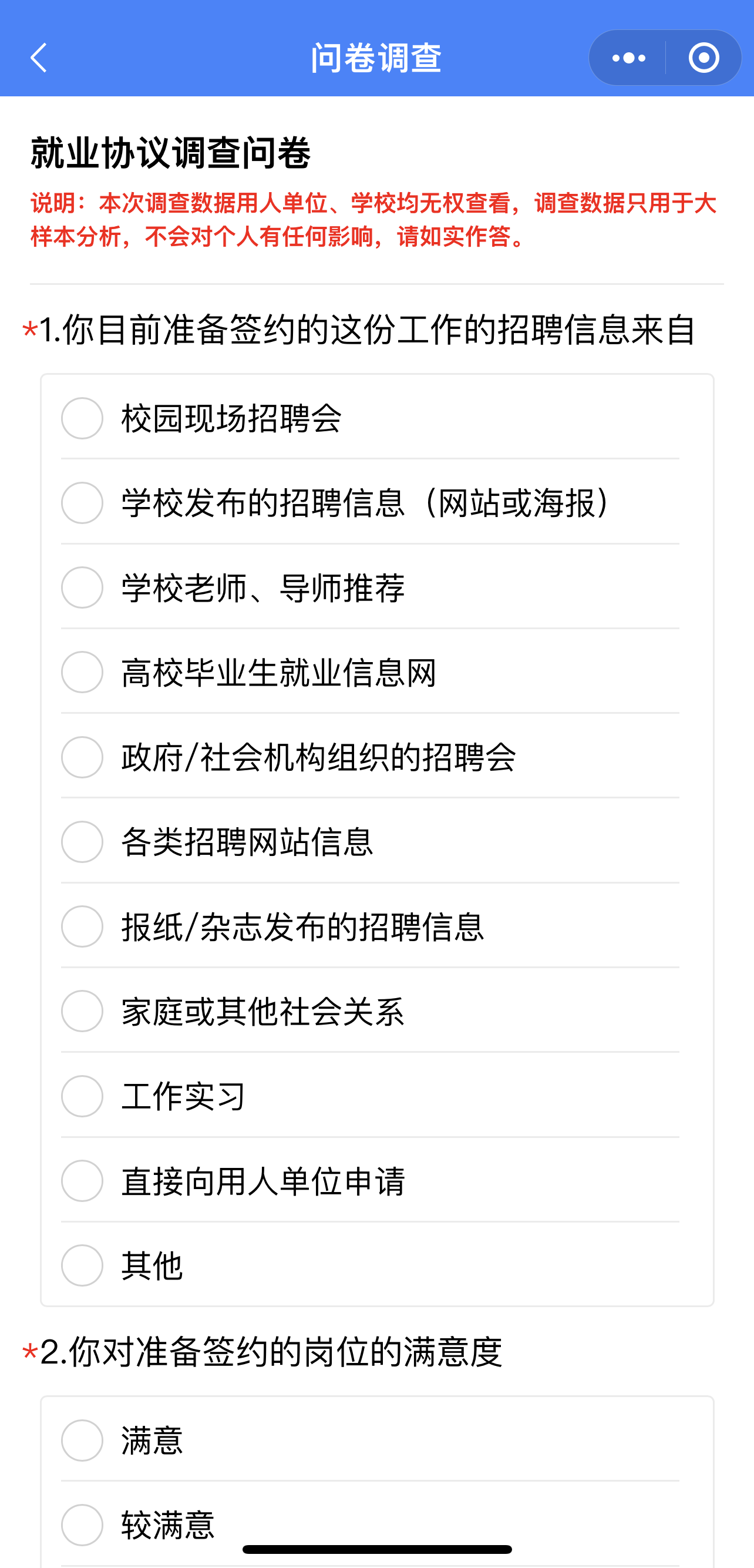Tap question 2 satisfaction title text
Screen dimensions: 754x1568
click(x=271, y=1352)
